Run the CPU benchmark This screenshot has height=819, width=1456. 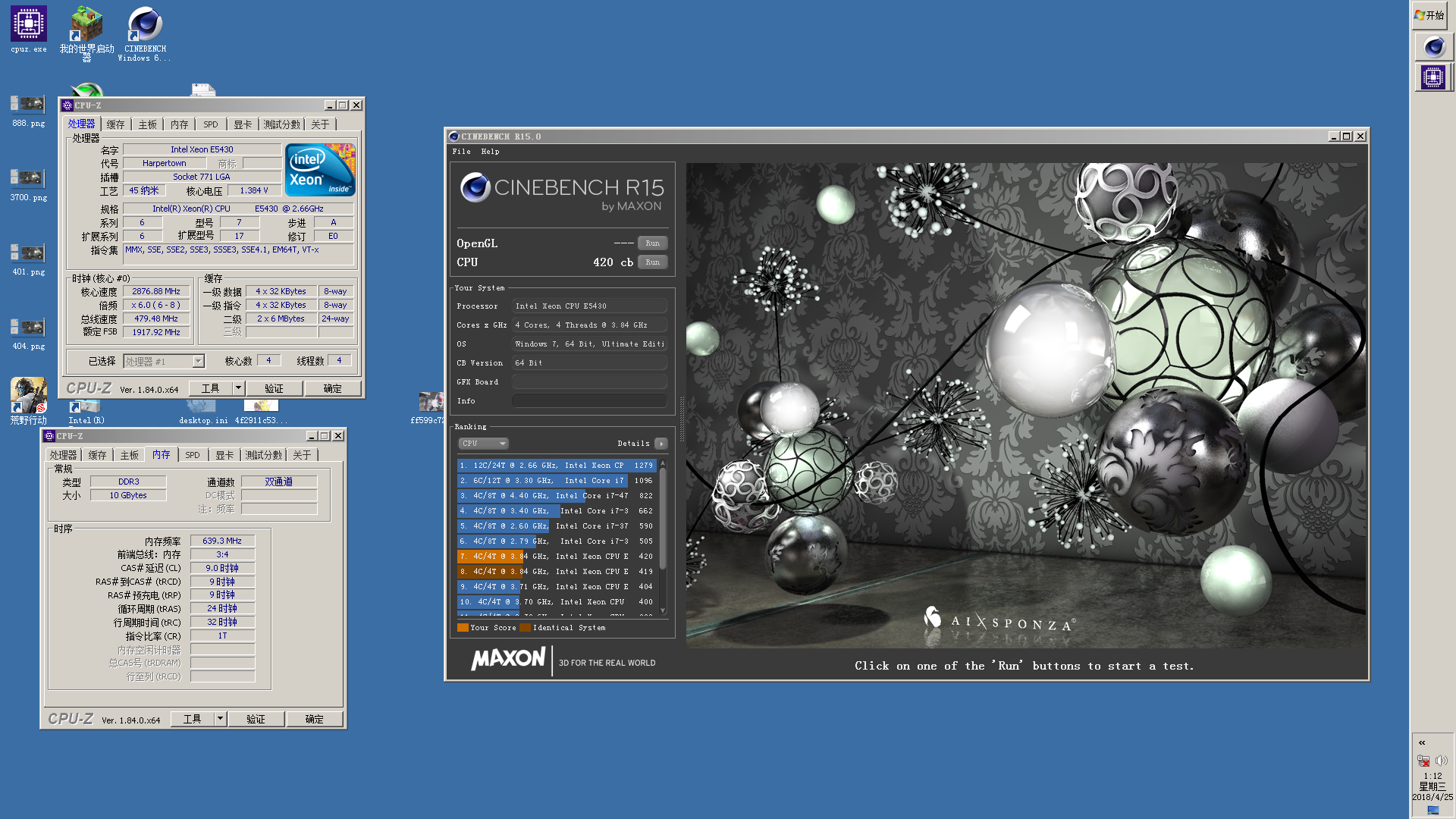(652, 262)
